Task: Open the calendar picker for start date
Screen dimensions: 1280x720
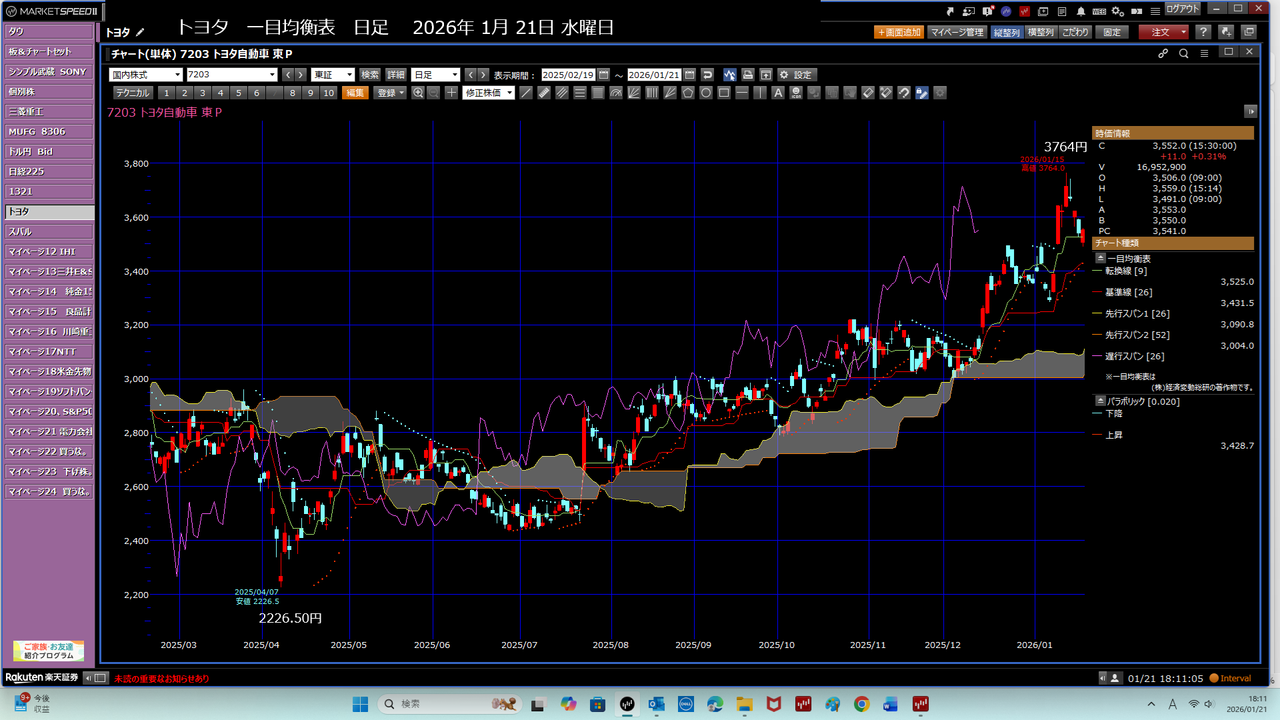Action: pos(603,75)
